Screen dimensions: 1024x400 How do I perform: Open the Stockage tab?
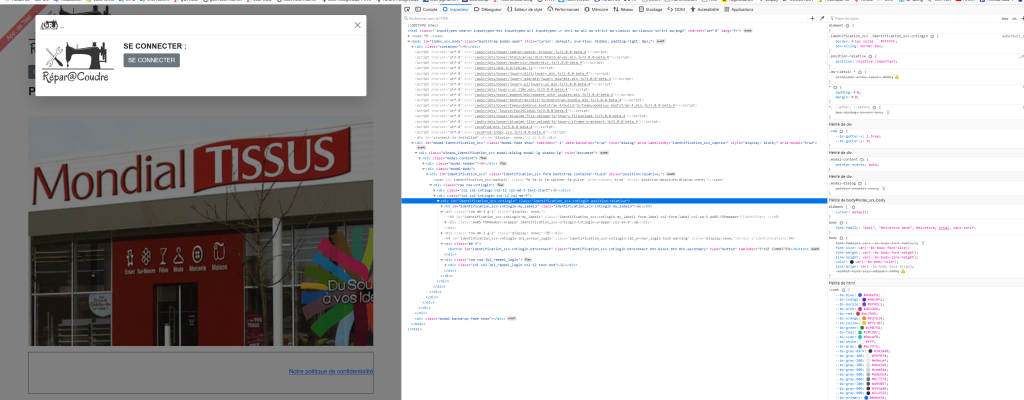coord(650,10)
